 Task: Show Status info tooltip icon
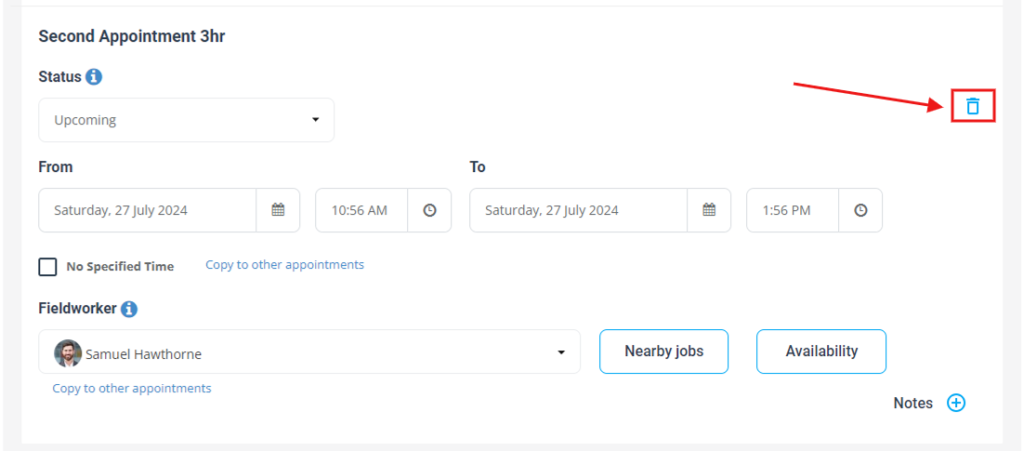(94, 77)
